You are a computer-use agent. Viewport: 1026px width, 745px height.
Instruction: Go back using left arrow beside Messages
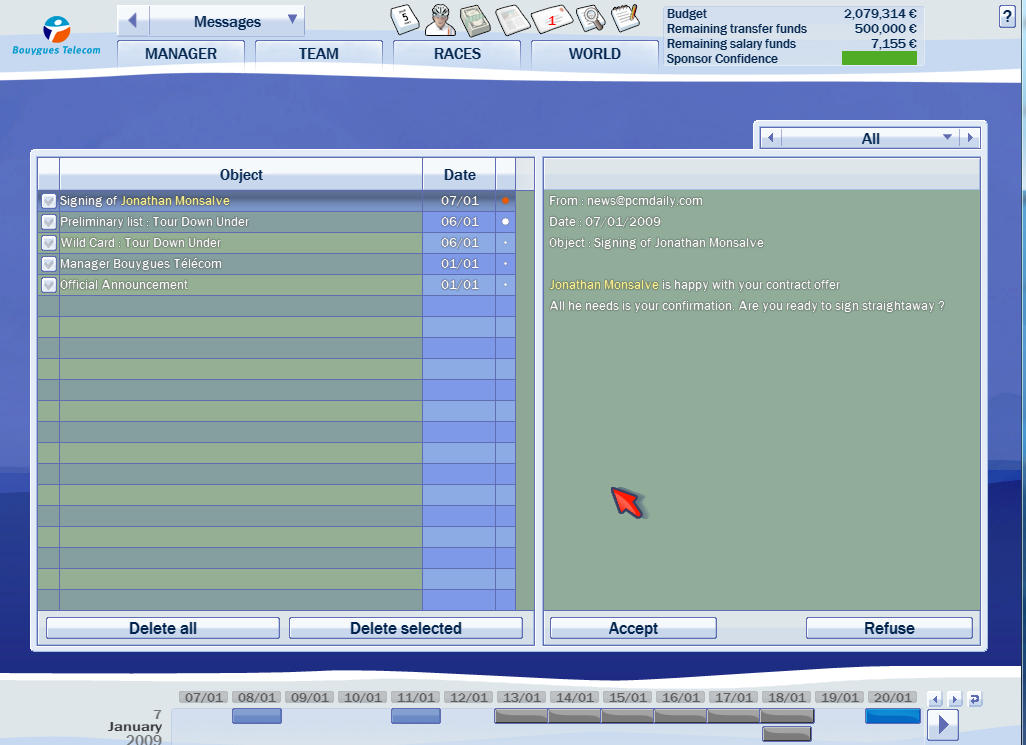click(x=132, y=21)
